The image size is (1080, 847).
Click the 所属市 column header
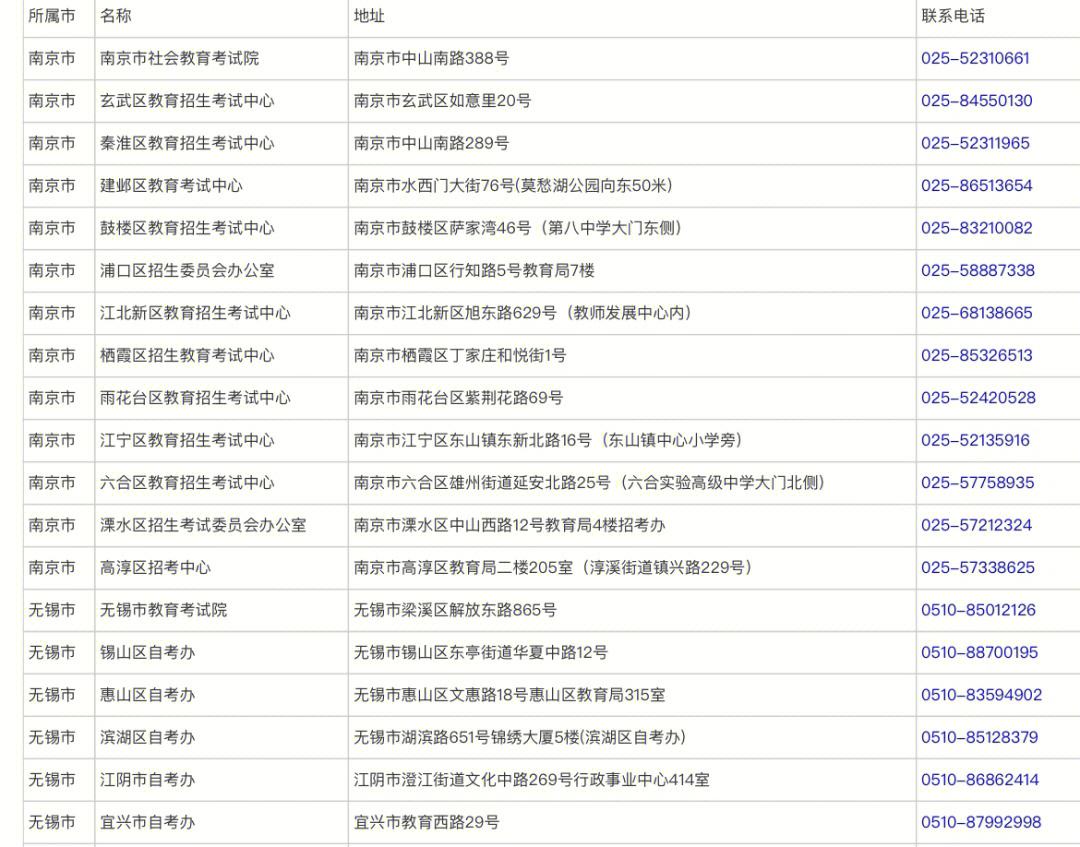click(52, 16)
